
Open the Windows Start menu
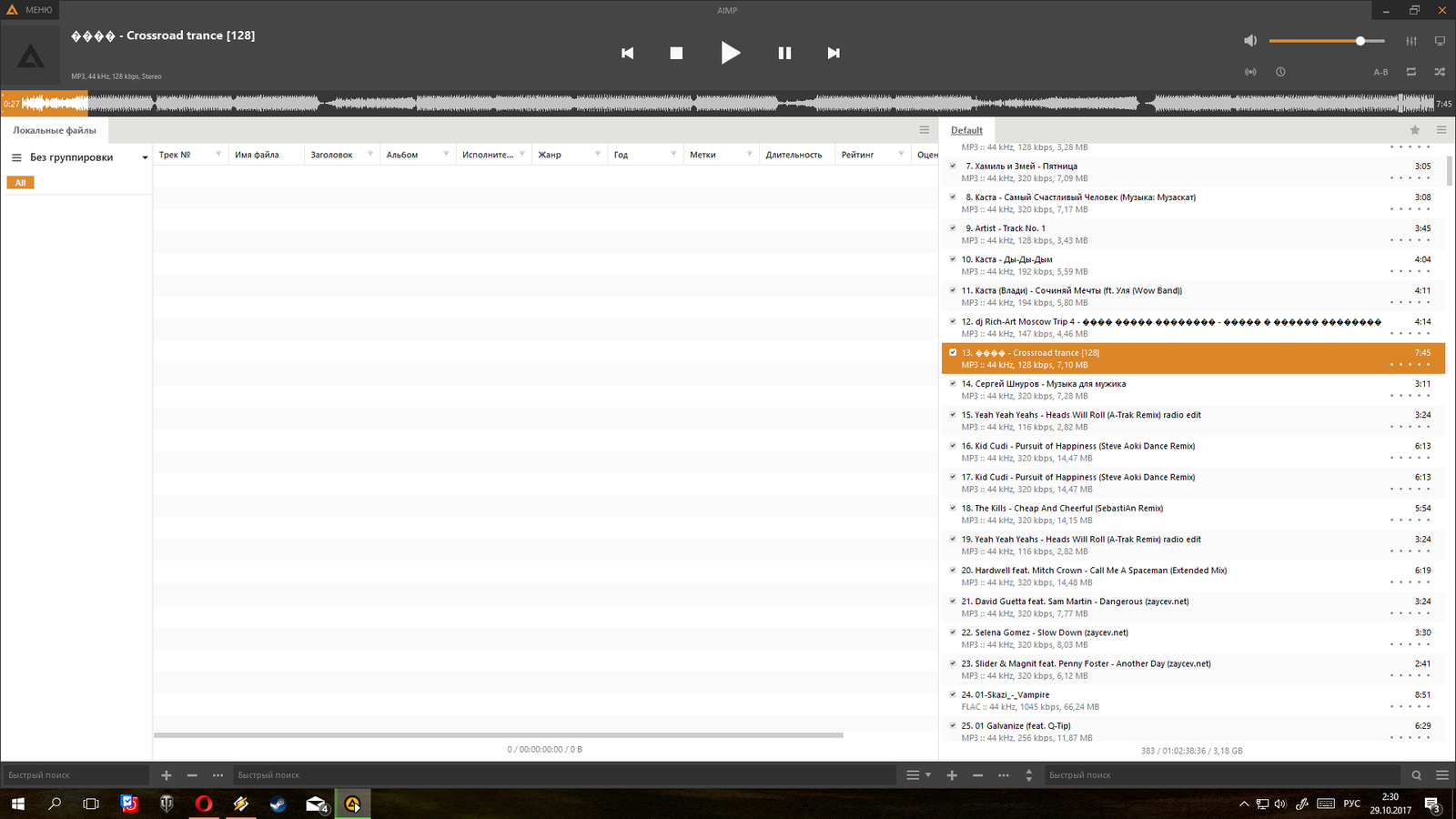(x=18, y=804)
